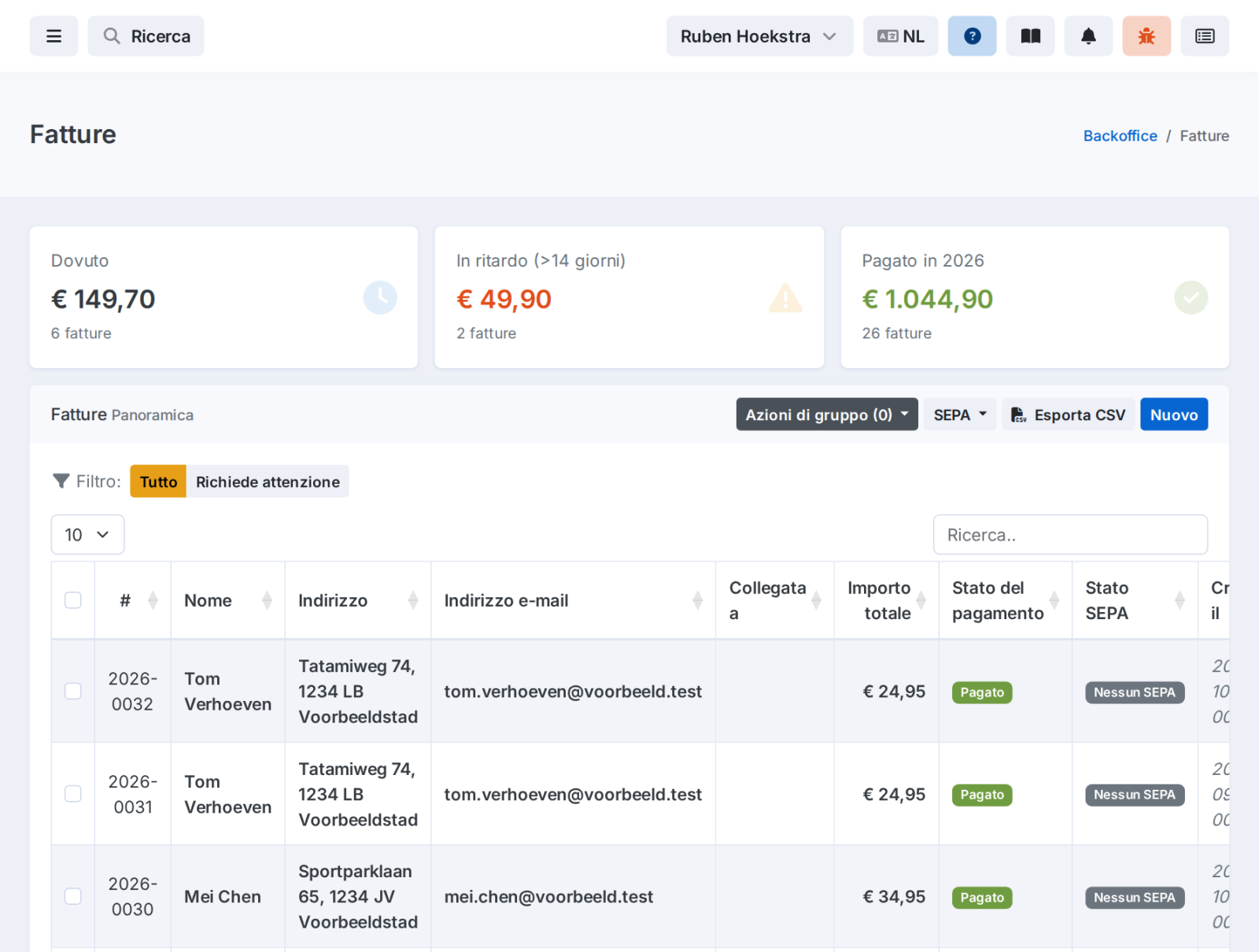Expand Azioni di gruppo (0) dropdown
The height and width of the screenshot is (952, 1259).
tap(827, 415)
